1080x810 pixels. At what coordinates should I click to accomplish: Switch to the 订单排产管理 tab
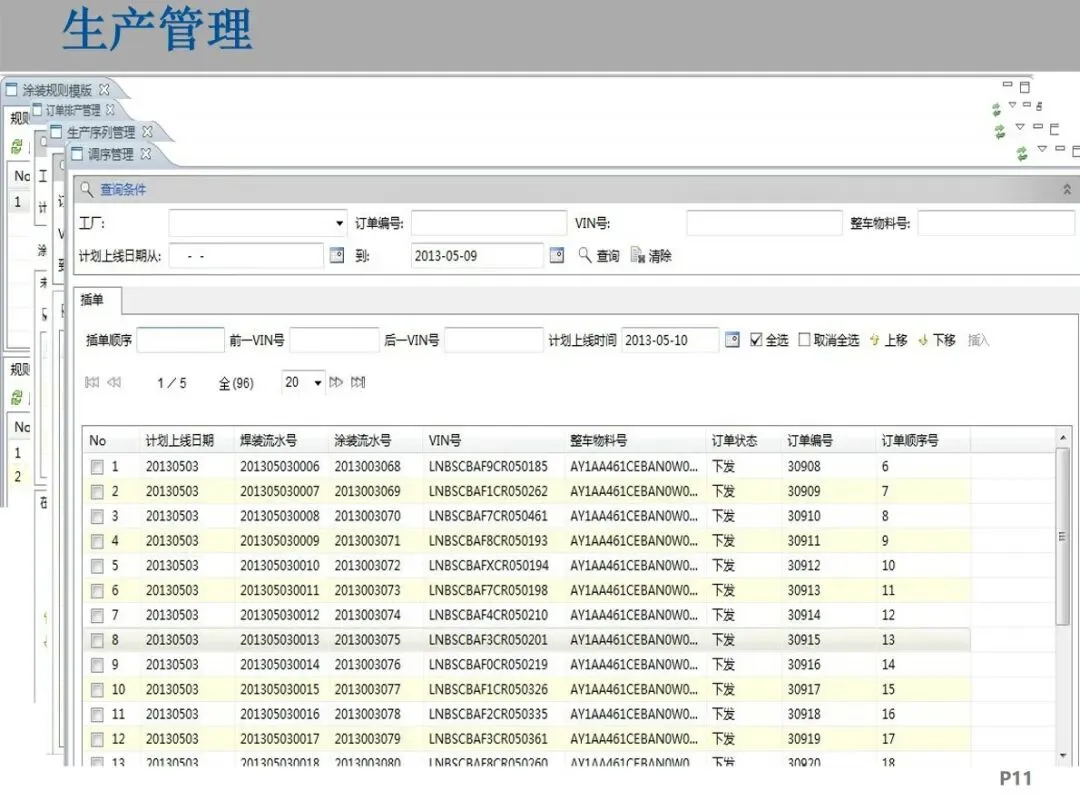72,110
